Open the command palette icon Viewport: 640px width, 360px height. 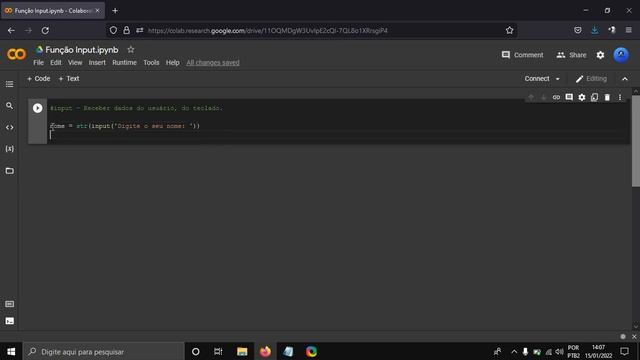coord(9,304)
